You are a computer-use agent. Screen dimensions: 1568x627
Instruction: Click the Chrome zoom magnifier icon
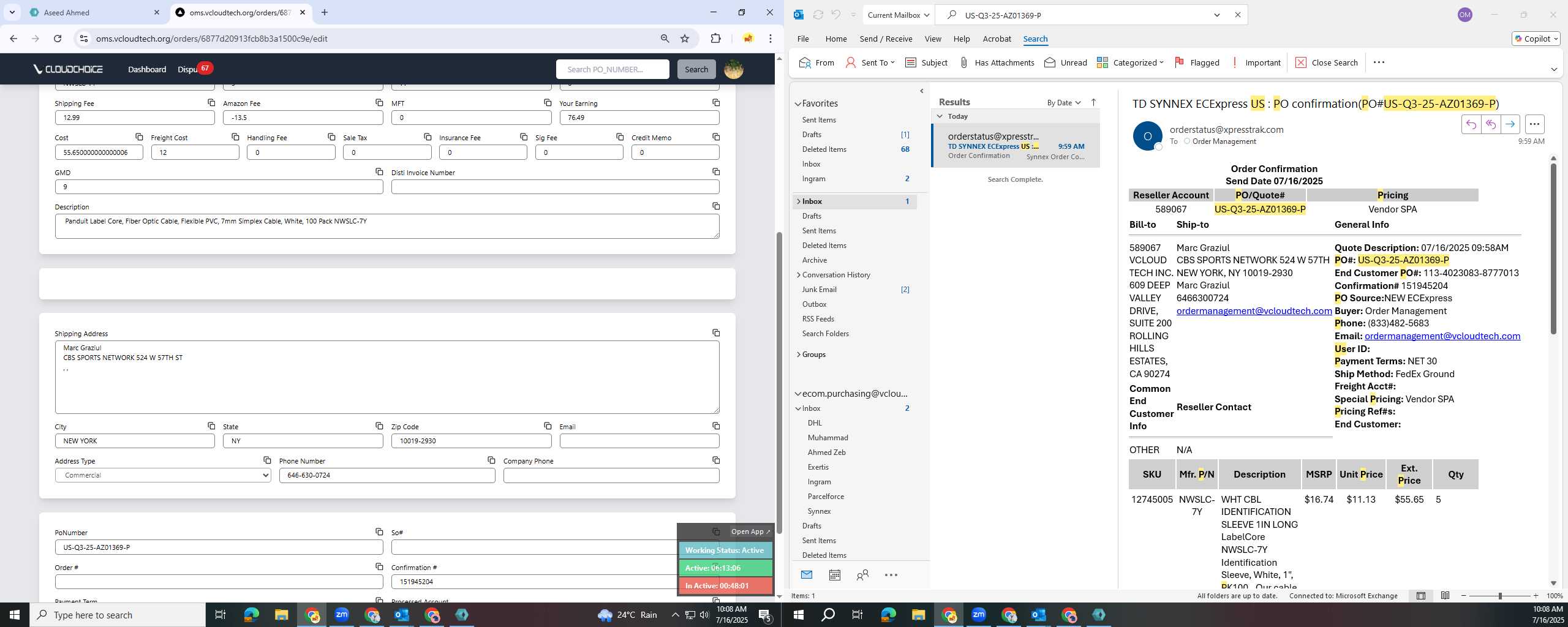tap(665, 39)
